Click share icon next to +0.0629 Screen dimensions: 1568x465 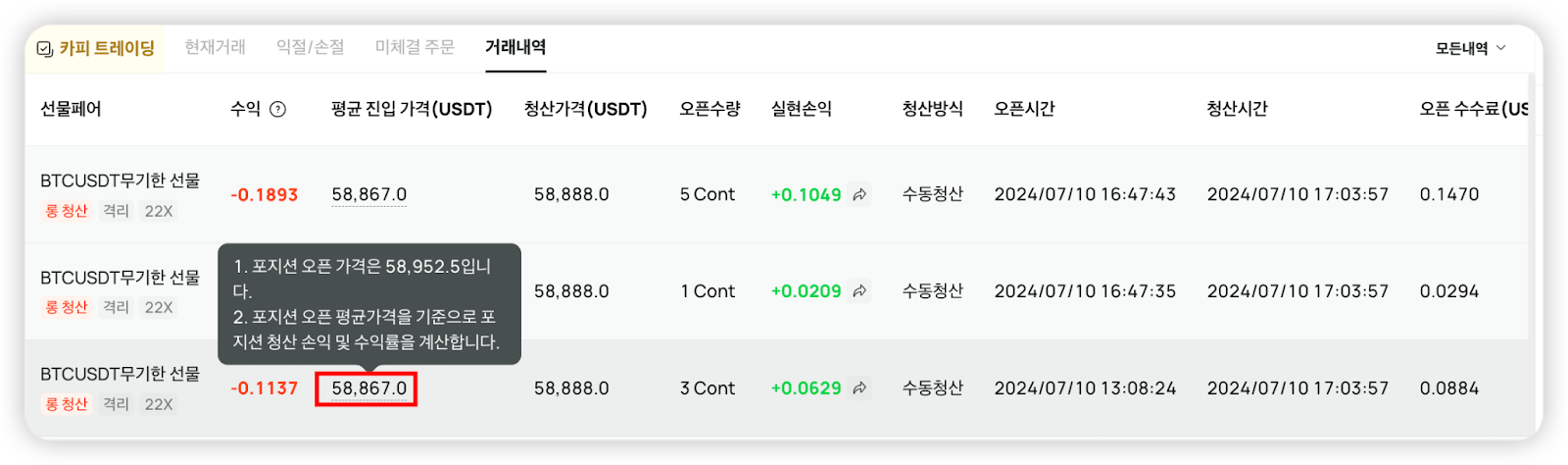pyautogui.click(x=859, y=388)
